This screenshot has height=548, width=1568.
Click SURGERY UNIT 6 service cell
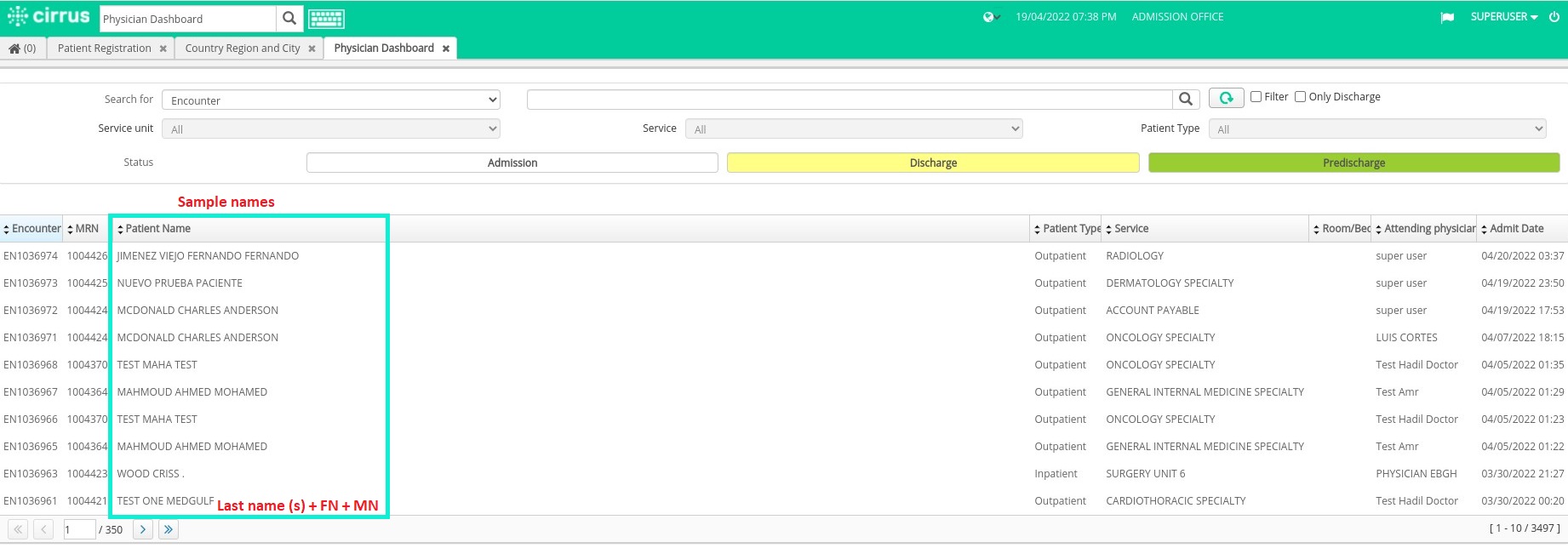1146,474
